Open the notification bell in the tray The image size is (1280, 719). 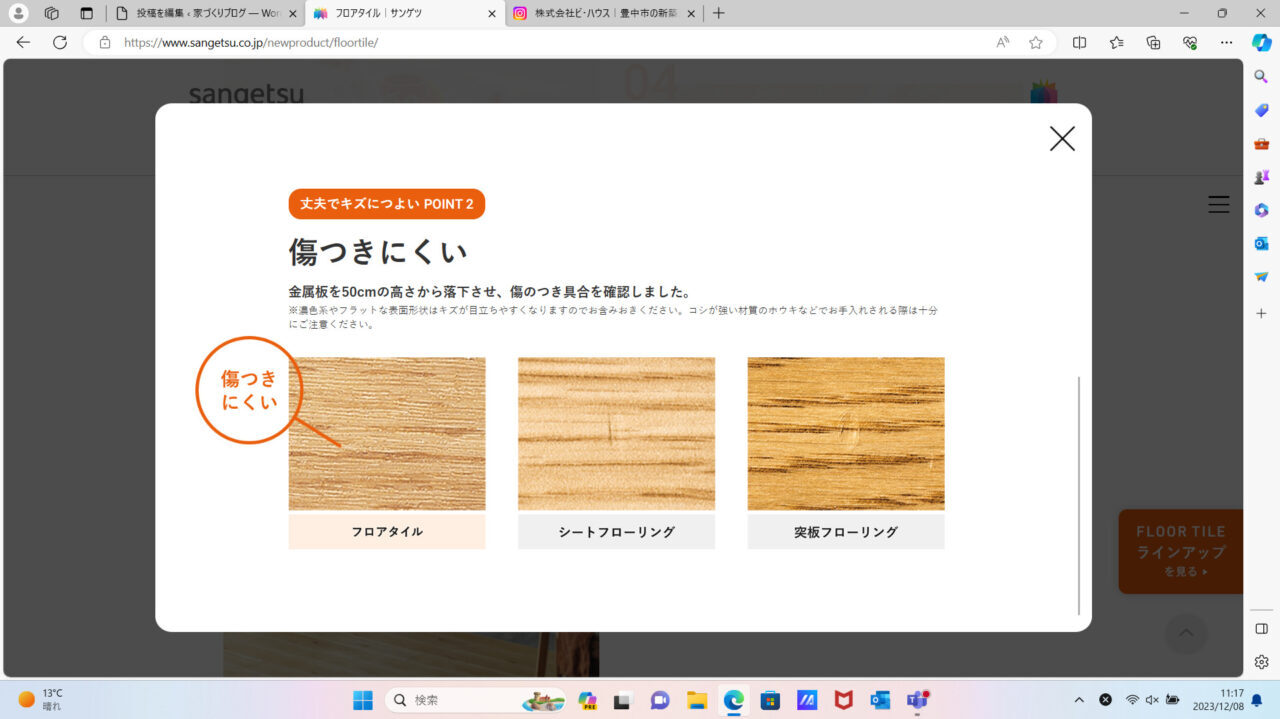coord(1256,700)
